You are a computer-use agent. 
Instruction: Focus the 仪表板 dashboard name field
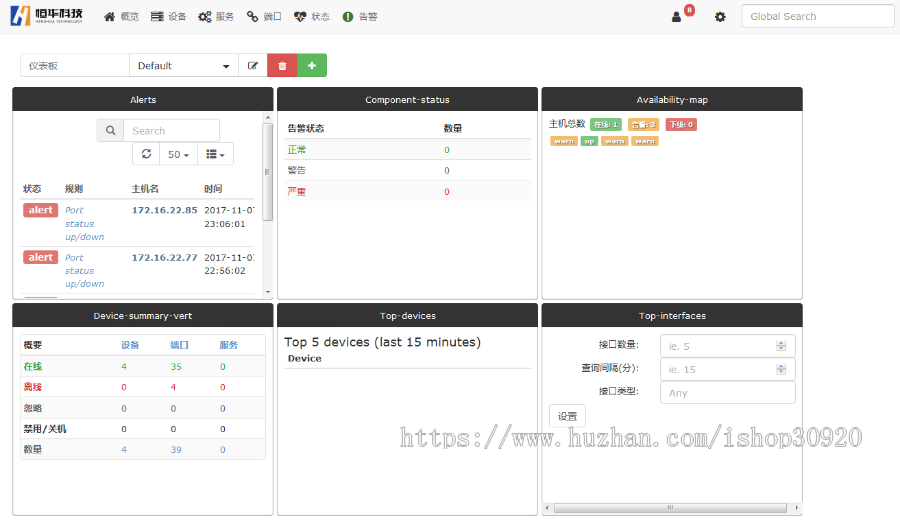tap(75, 65)
